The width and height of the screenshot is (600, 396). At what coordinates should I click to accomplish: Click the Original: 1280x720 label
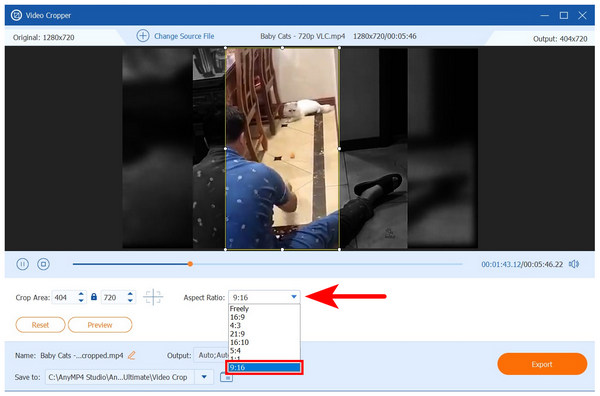pyautogui.click(x=44, y=37)
